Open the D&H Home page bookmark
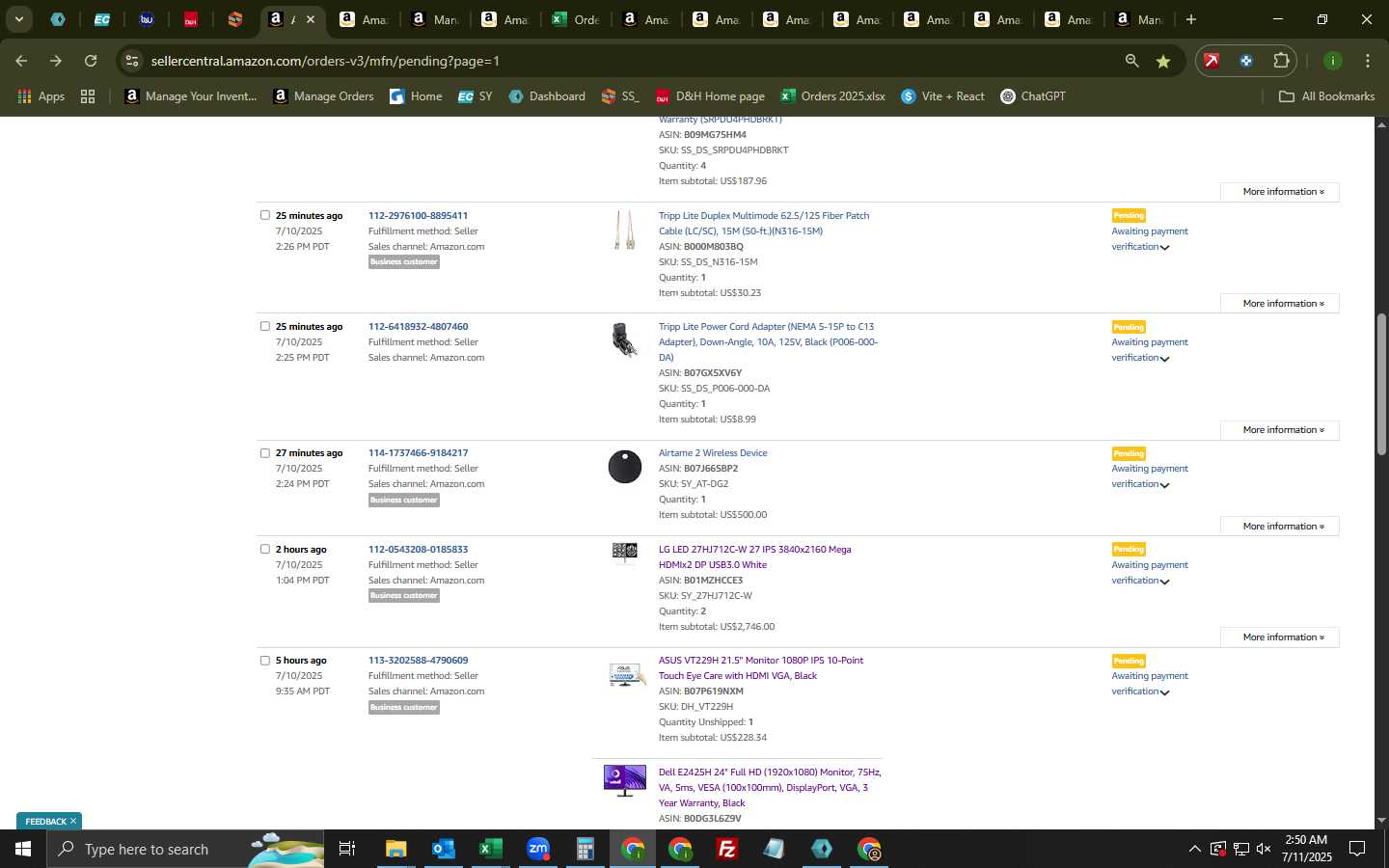This screenshot has height=868, width=1389. tap(710, 96)
